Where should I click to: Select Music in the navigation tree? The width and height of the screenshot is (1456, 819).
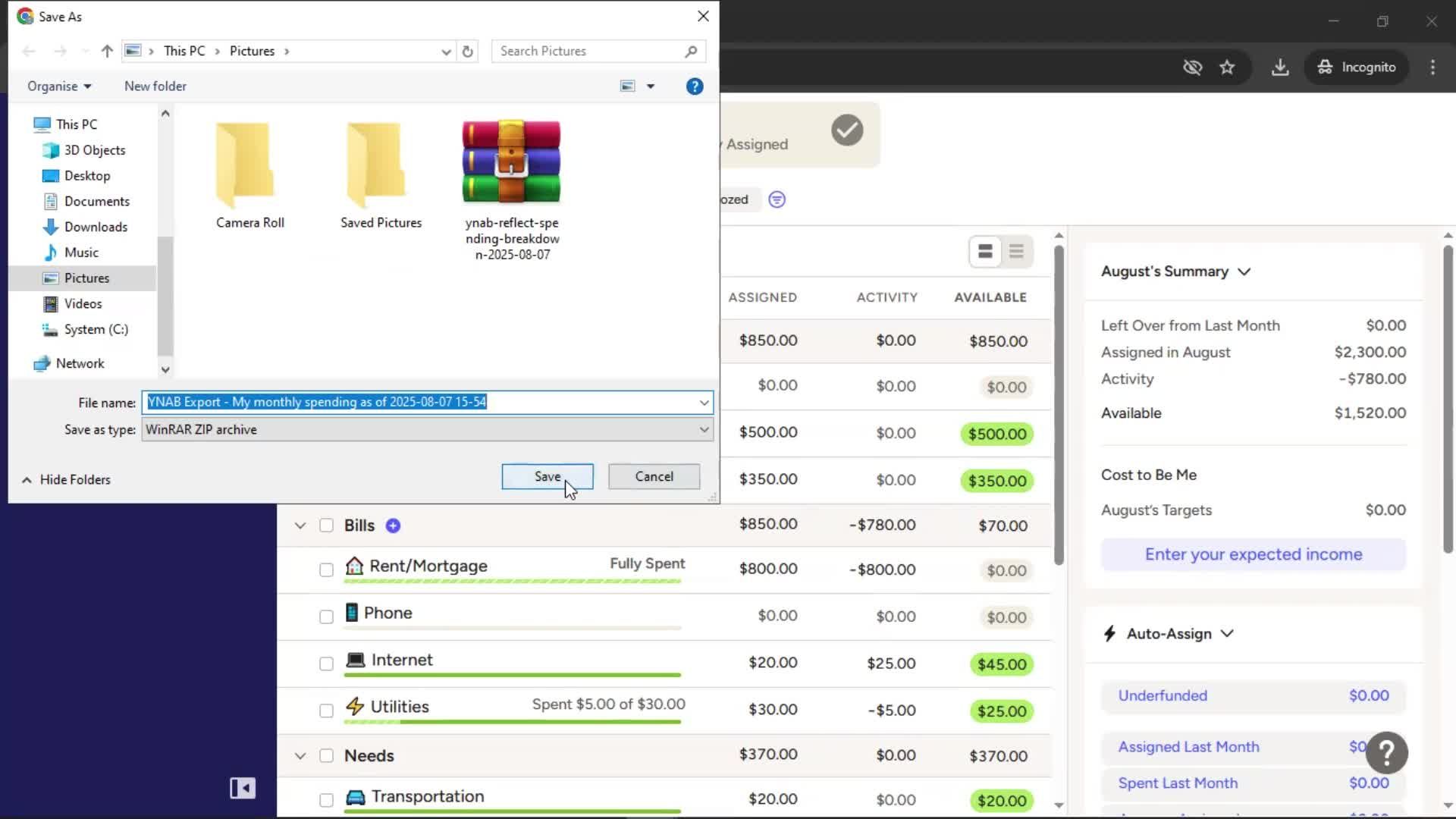[81, 253]
